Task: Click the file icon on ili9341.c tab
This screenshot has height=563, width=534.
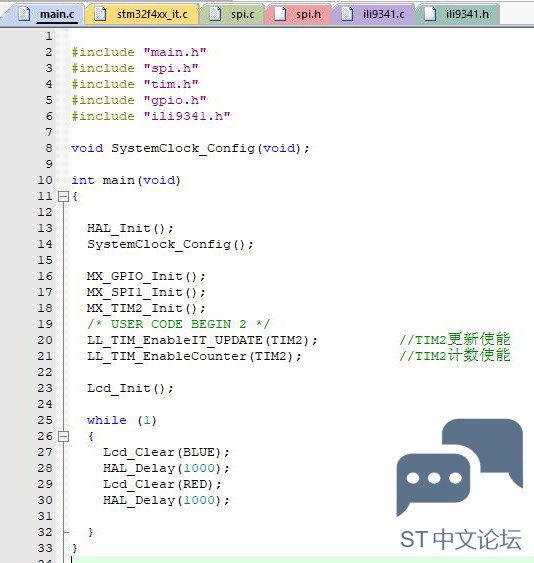Action: [x=347, y=14]
